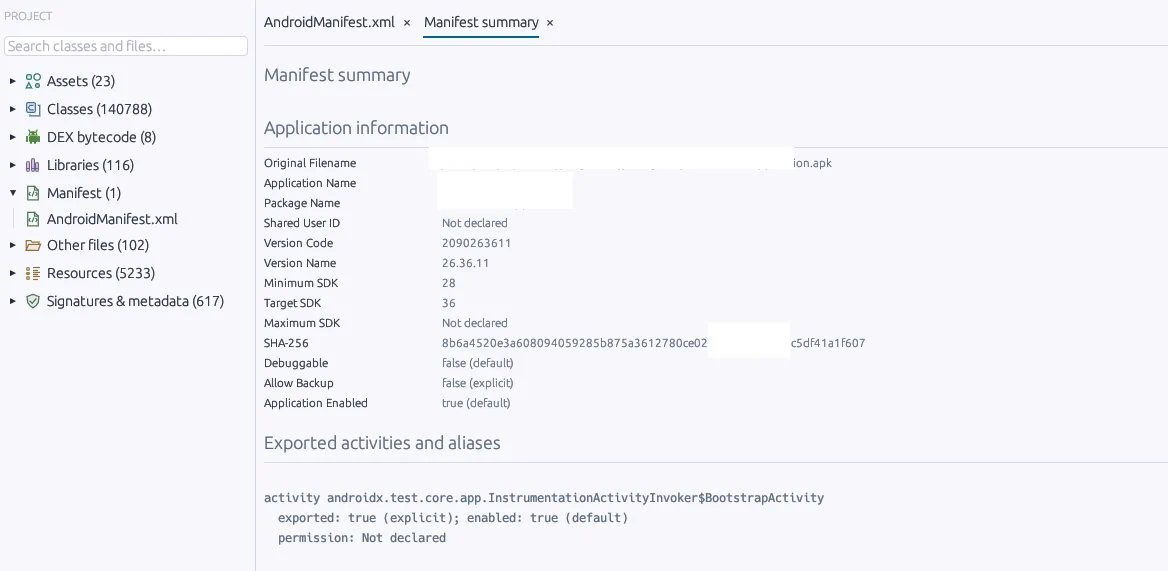Select Signatures & metadata (617) item
This screenshot has height=571, width=1168.
tap(135, 302)
